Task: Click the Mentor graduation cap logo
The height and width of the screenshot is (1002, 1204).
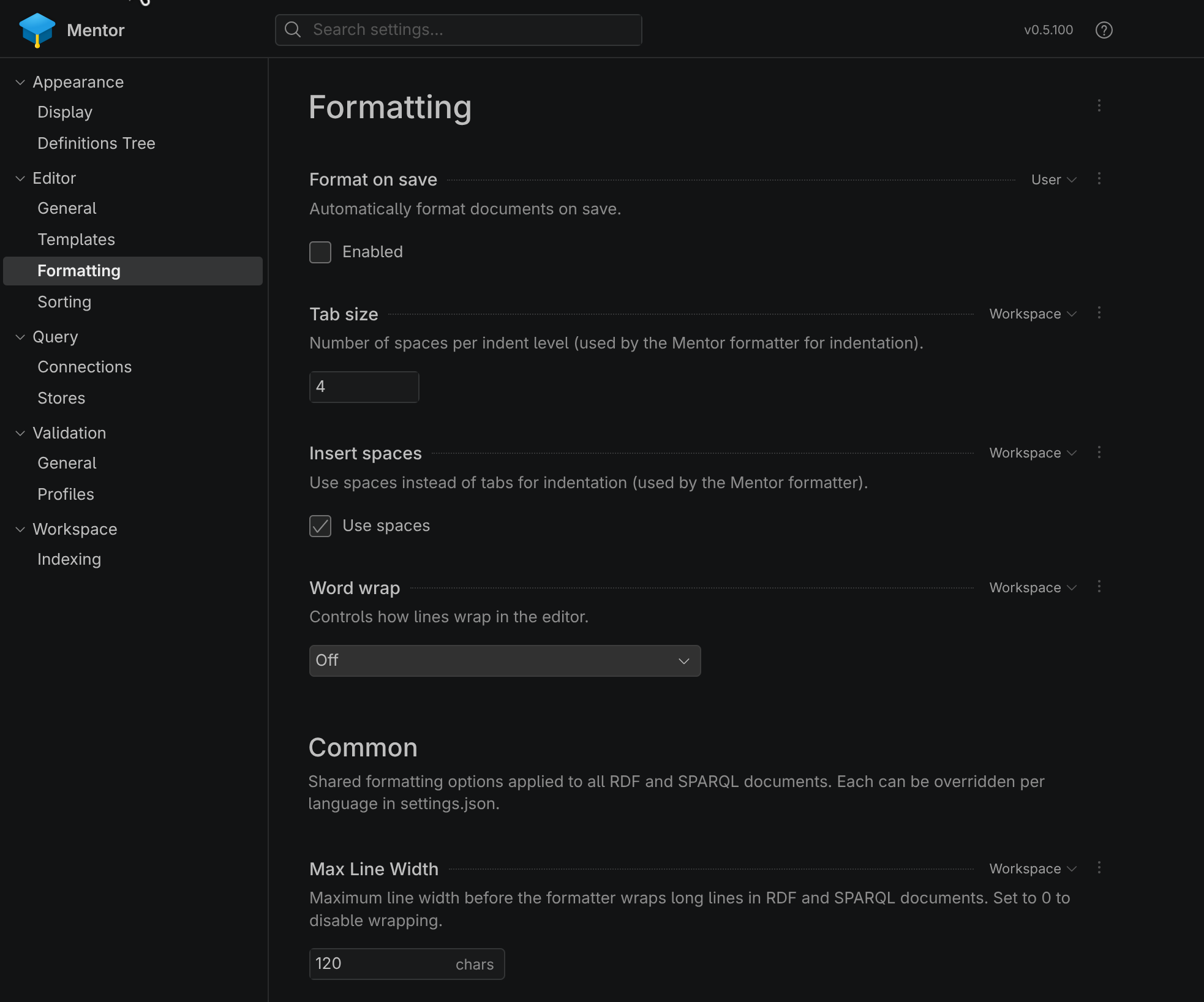Action: coord(37,30)
